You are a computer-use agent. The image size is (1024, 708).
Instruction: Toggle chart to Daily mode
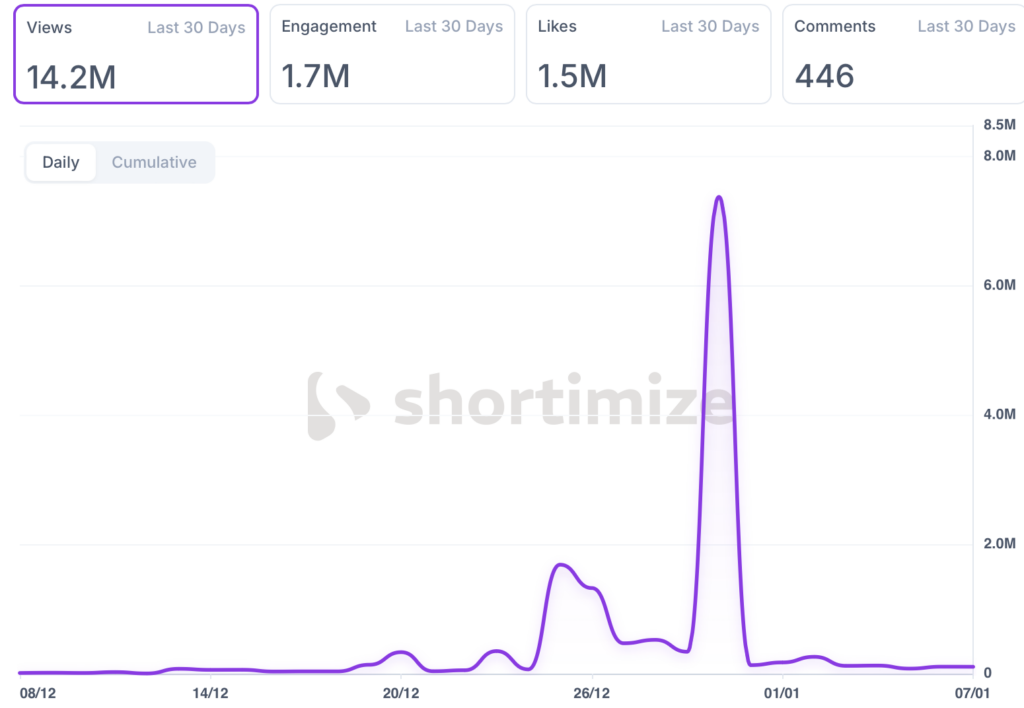pos(61,162)
